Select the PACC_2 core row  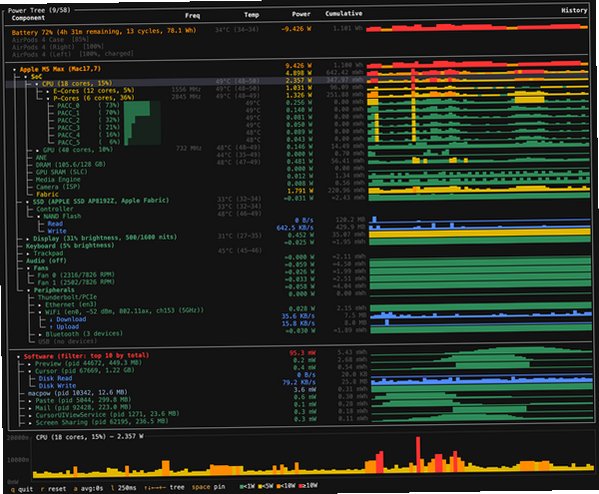pyautogui.click(x=89, y=120)
